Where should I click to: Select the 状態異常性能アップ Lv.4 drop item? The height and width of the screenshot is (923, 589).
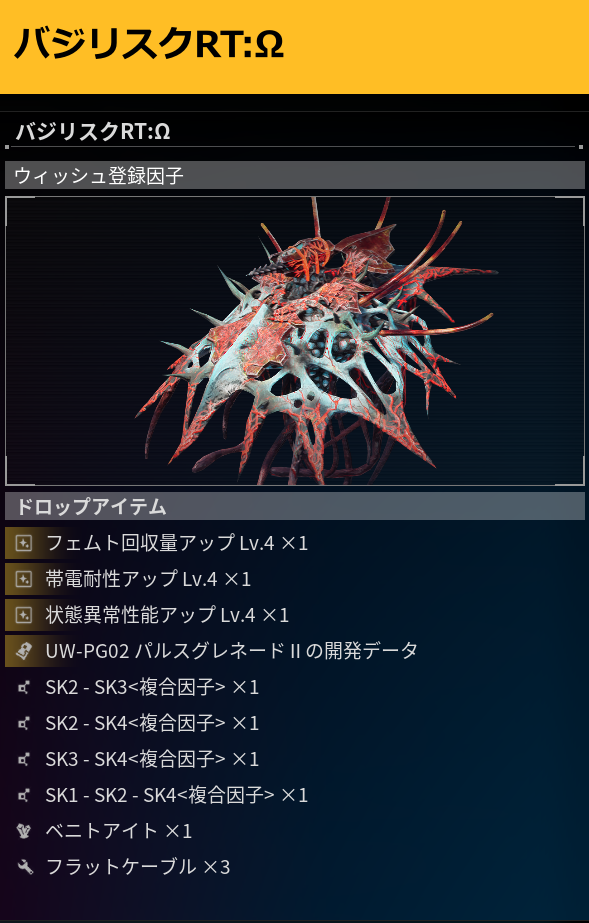click(295, 615)
